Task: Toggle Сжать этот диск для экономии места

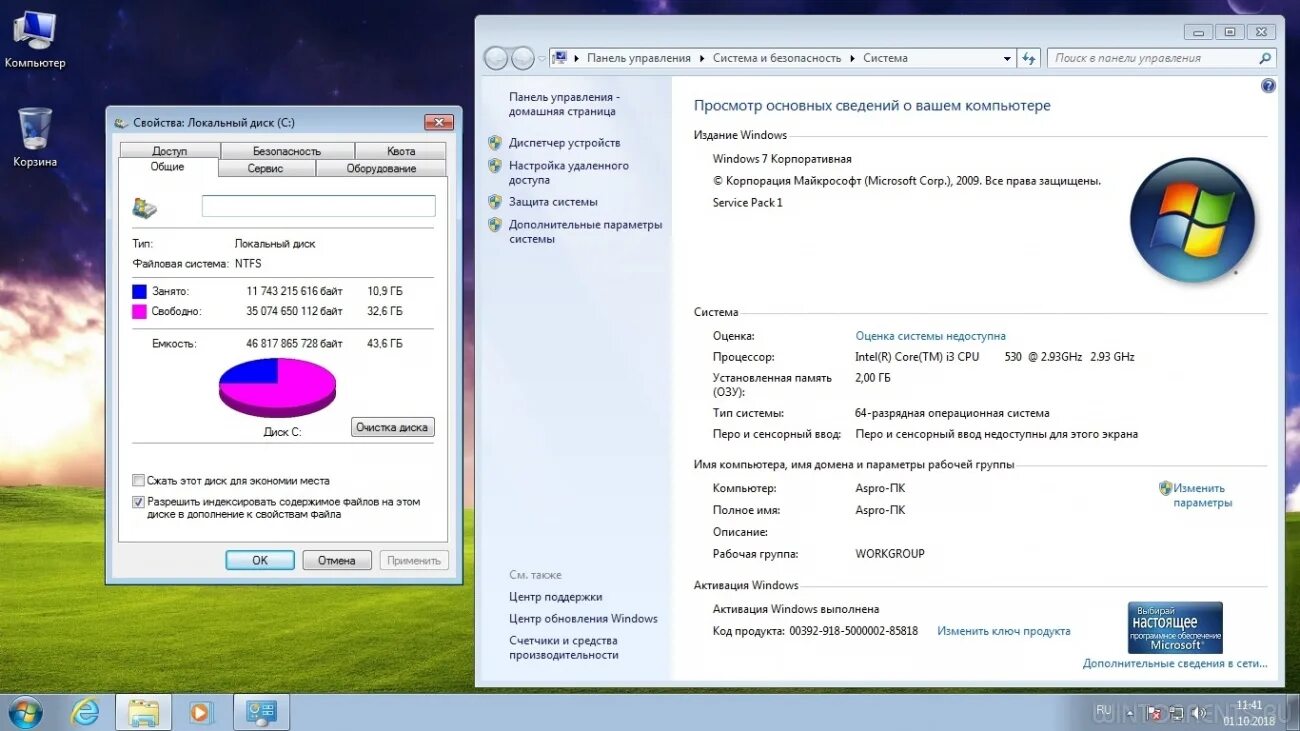Action: pyautogui.click(x=139, y=481)
